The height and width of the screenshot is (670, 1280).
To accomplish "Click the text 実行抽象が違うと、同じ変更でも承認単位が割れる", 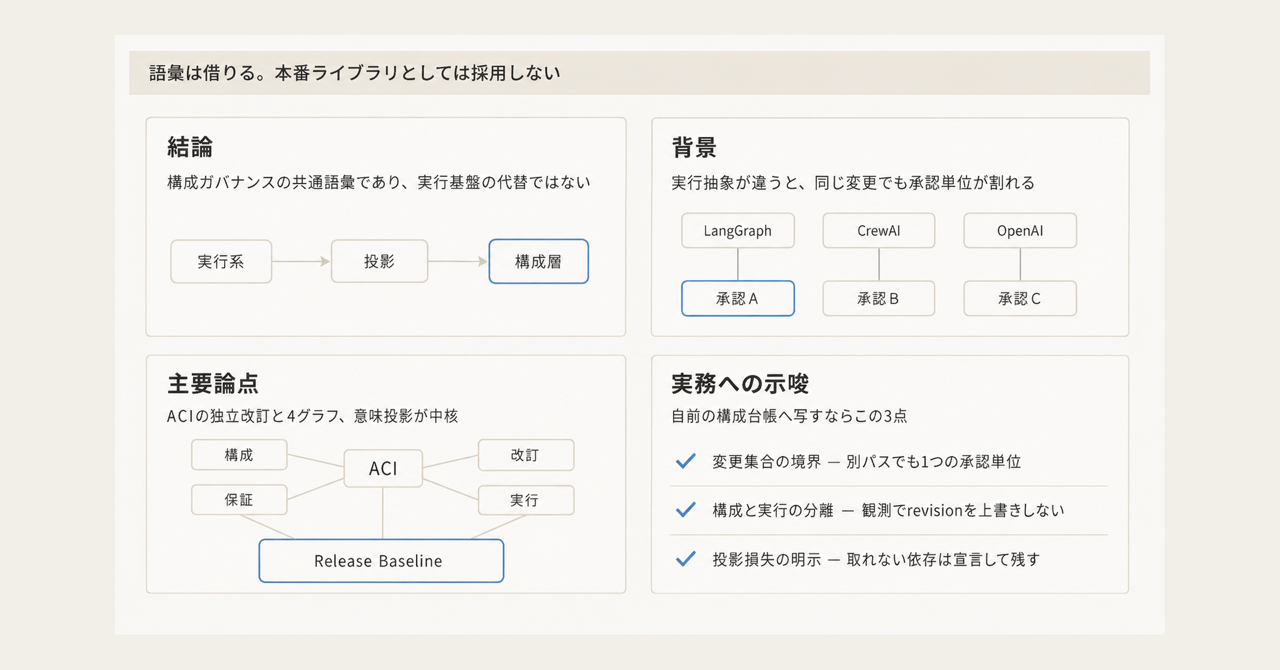I will pos(853,183).
